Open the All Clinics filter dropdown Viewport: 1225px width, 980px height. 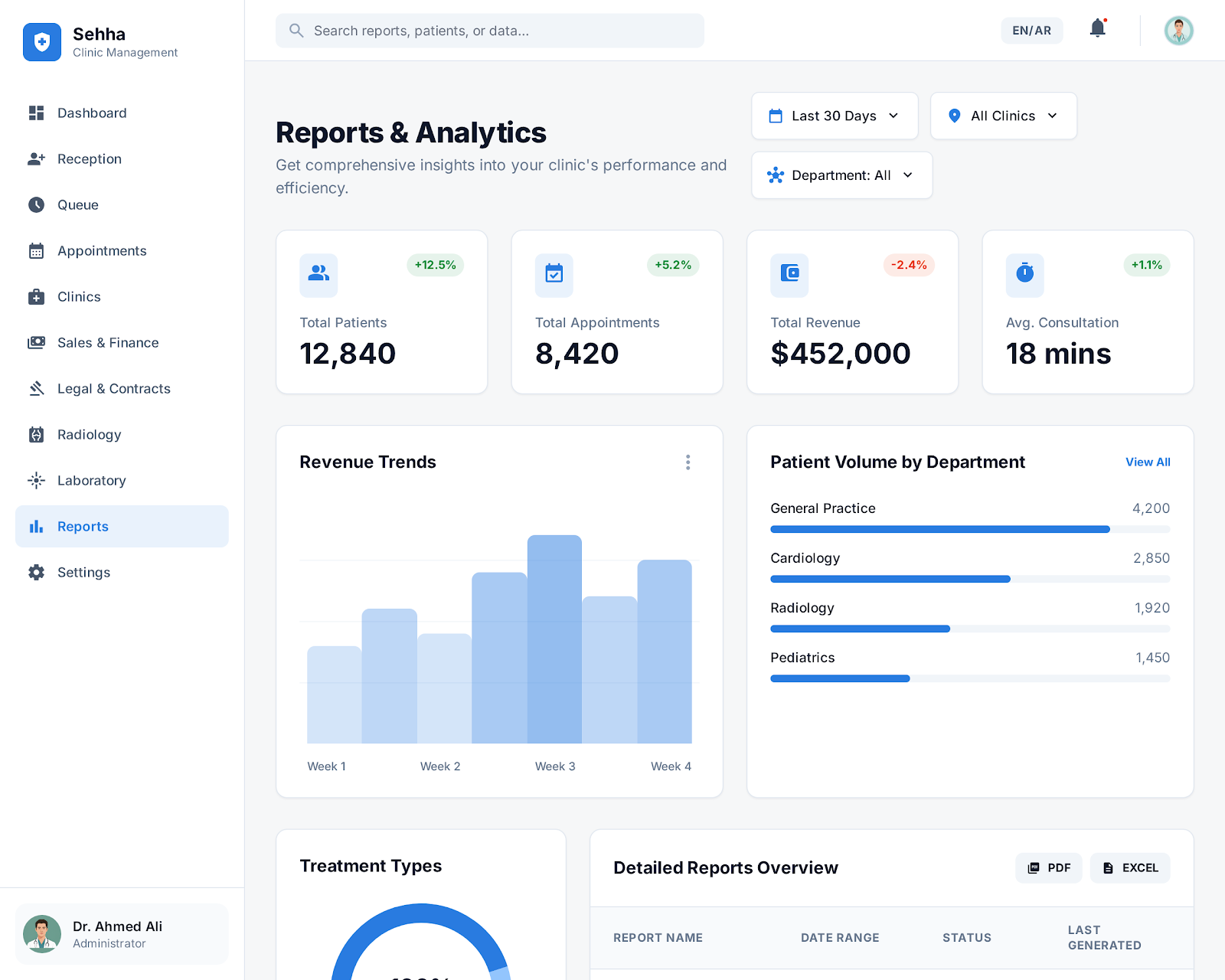click(1003, 116)
